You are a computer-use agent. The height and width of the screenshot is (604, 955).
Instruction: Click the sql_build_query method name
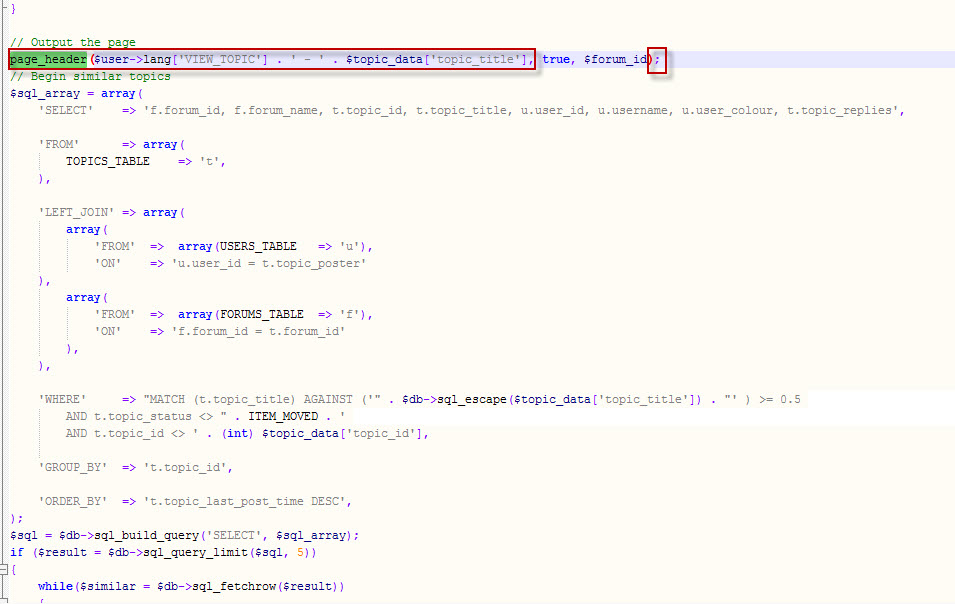[x=147, y=535]
